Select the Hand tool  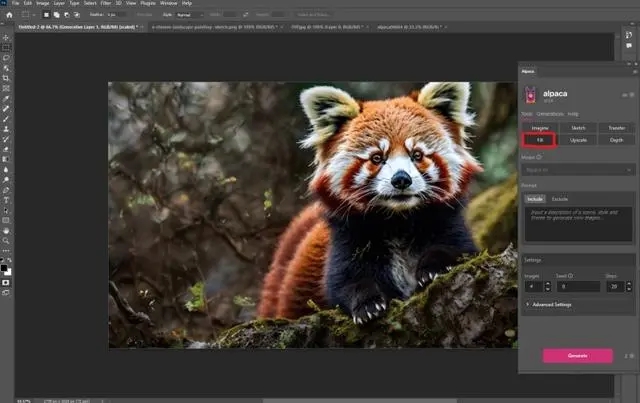coord(6,231)
